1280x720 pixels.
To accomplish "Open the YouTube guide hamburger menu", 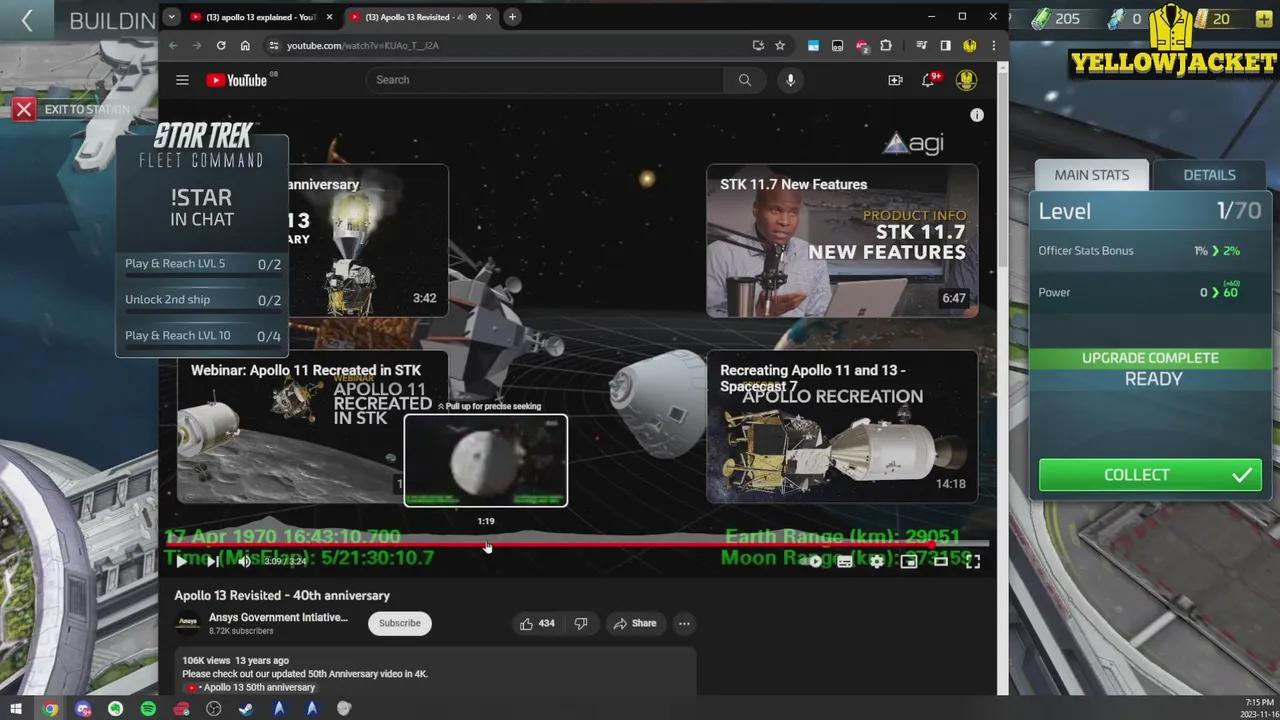I will pyautogui.click(x=182, y=80).
